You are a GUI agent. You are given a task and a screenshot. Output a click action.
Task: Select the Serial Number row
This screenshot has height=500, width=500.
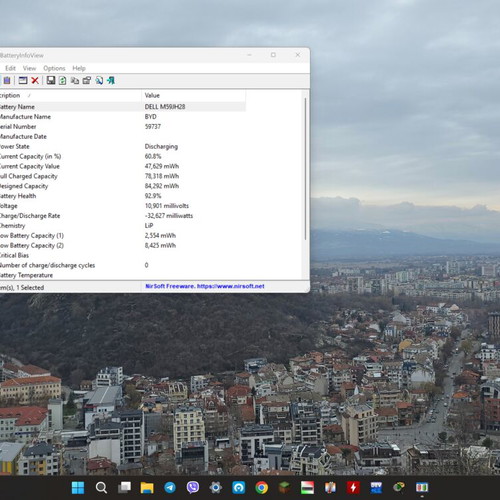point(123,127)
